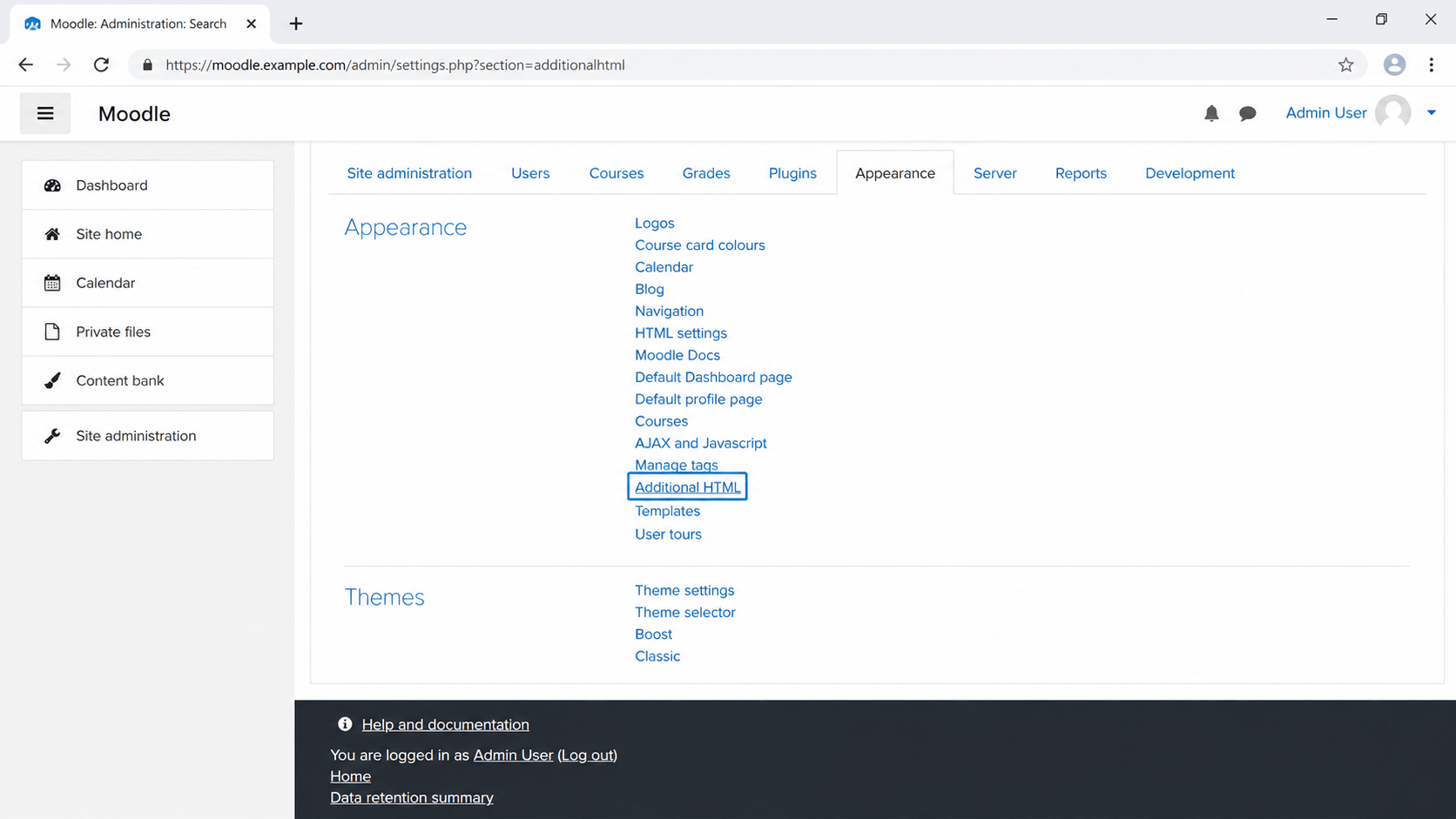Click the address bar URL field
This screenshot has height=819, width=1456.
point(749,64)
